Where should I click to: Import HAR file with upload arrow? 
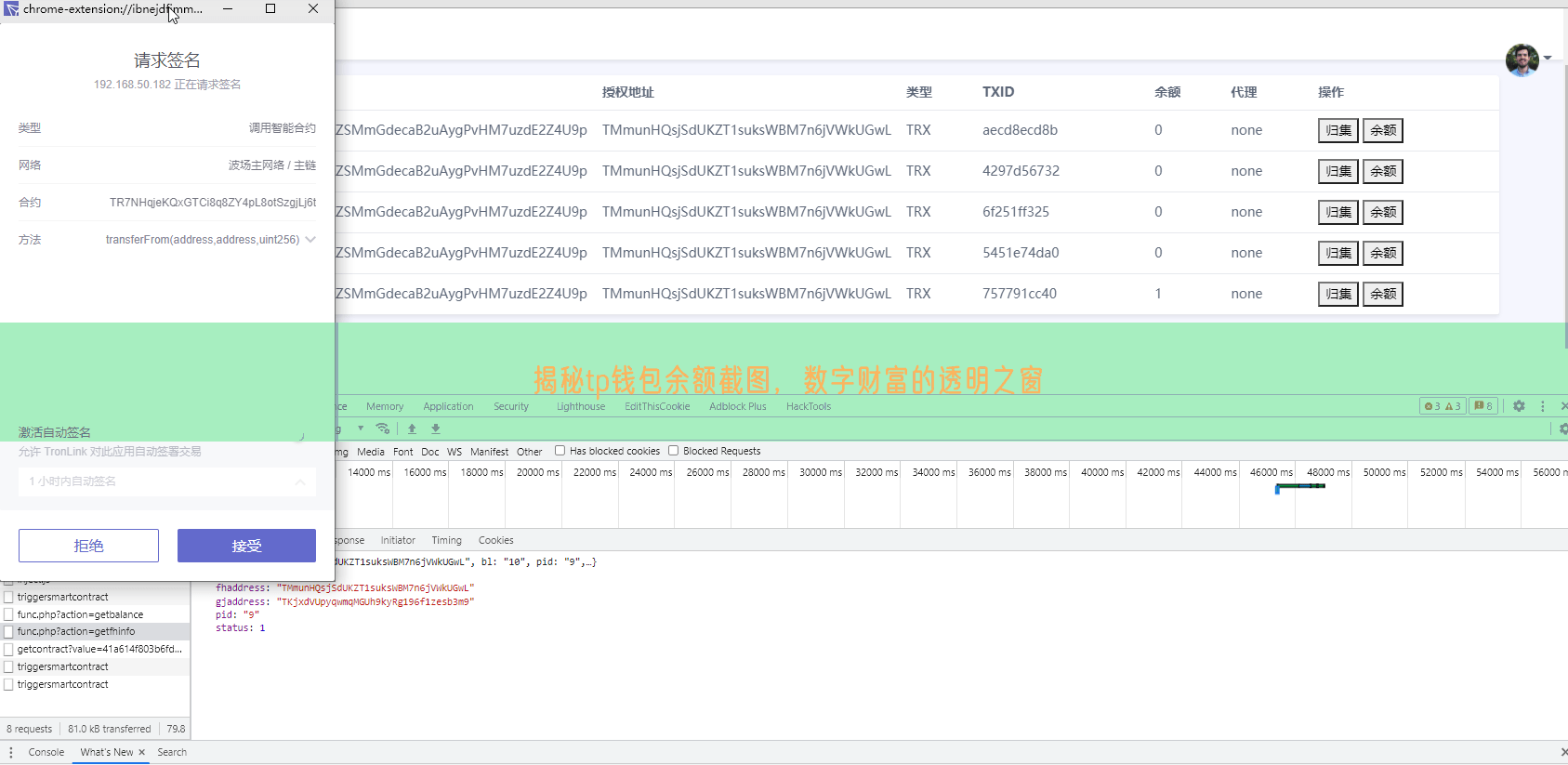click(412, 429)
